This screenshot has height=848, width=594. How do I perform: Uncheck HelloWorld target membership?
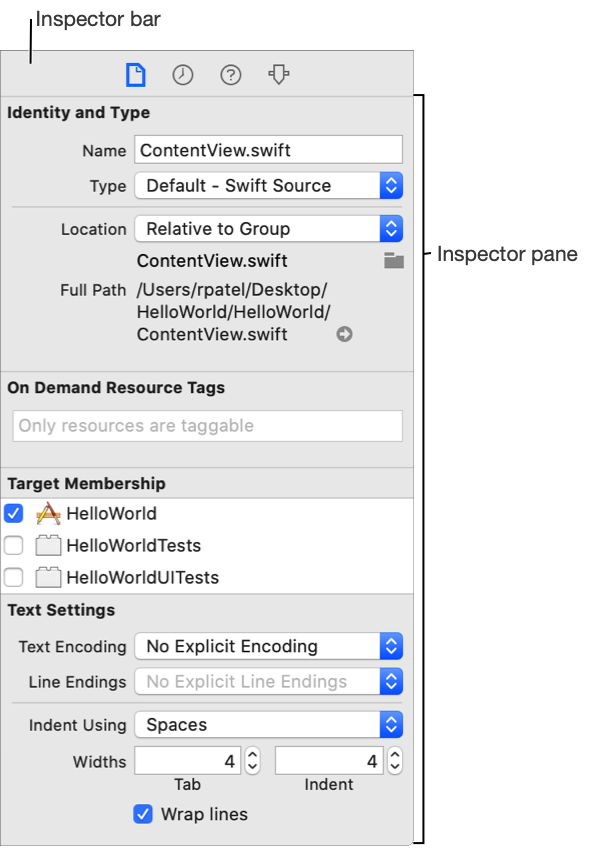coord(14,513)
